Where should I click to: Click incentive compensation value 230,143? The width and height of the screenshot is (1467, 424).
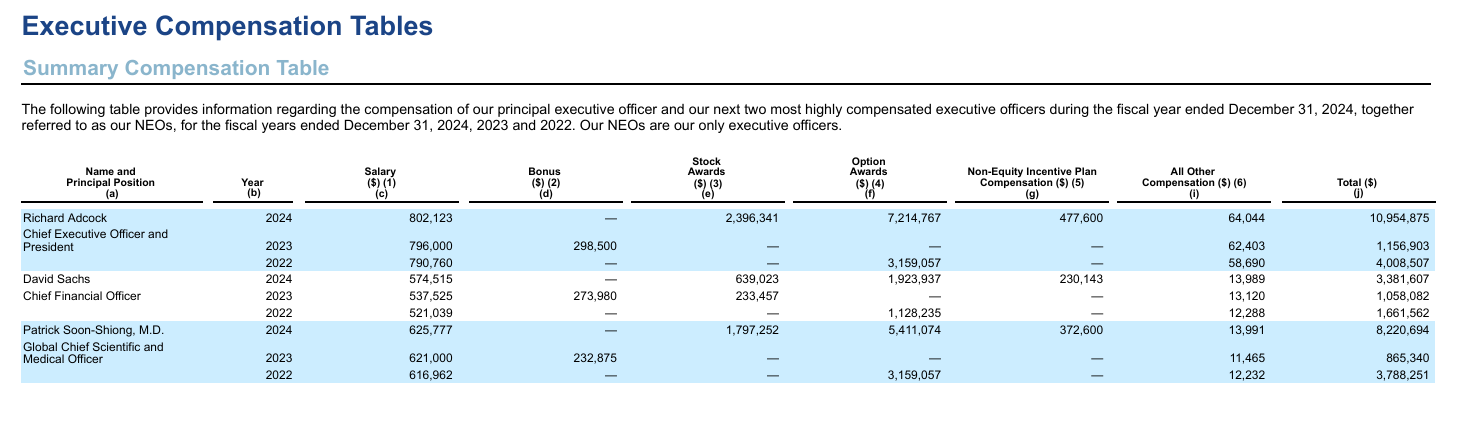point(1081,280)
